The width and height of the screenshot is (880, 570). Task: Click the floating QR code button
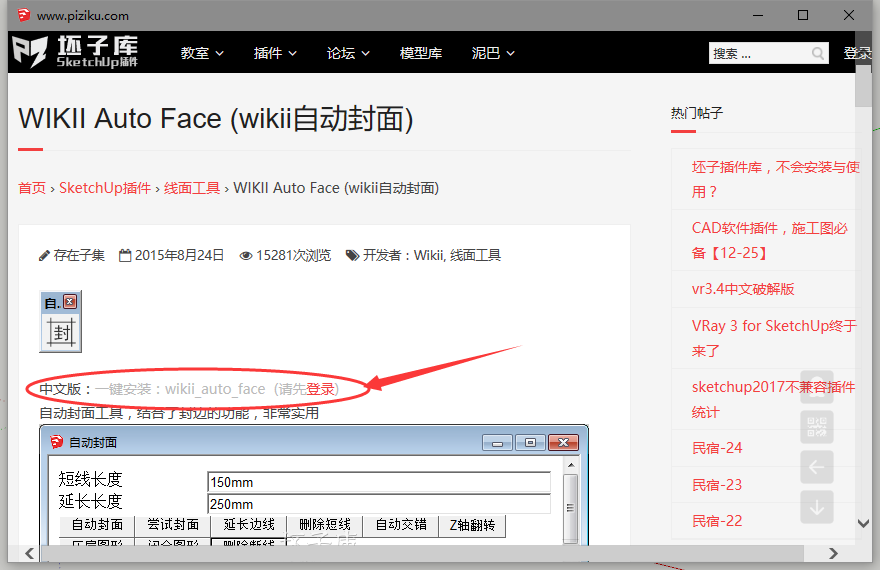817,428
